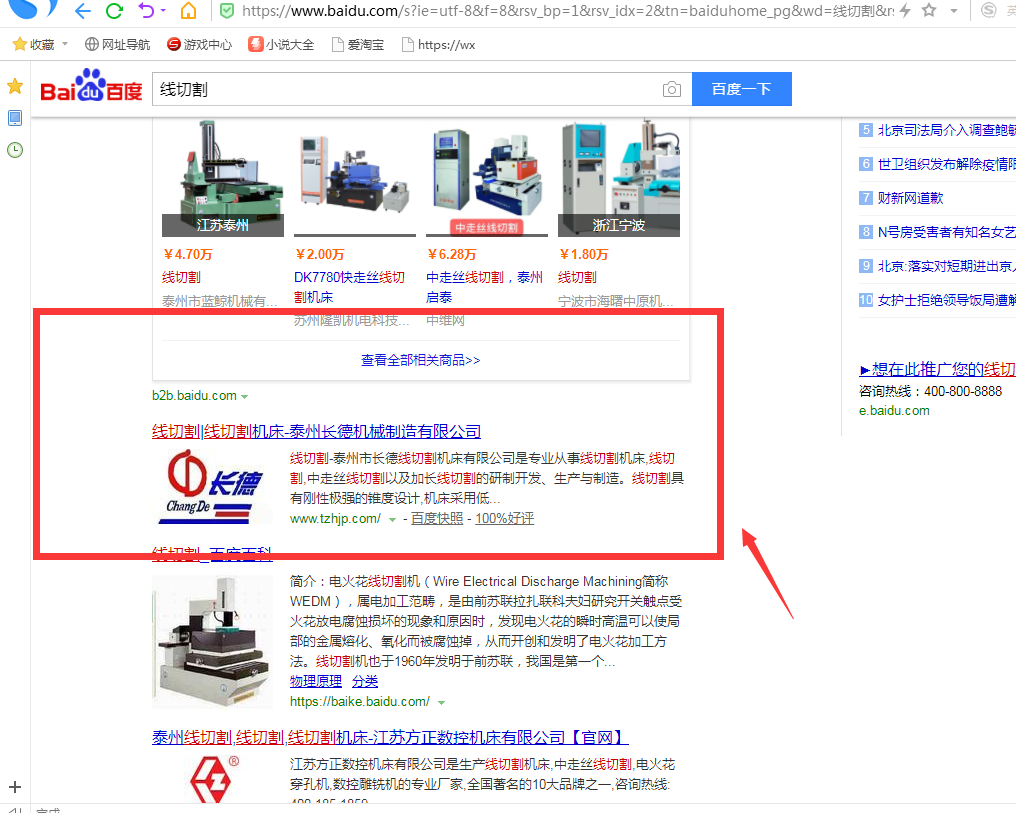Click the sidebar favorites star icon
Viewport: 1016px width, 813px height.
[15, 86]
